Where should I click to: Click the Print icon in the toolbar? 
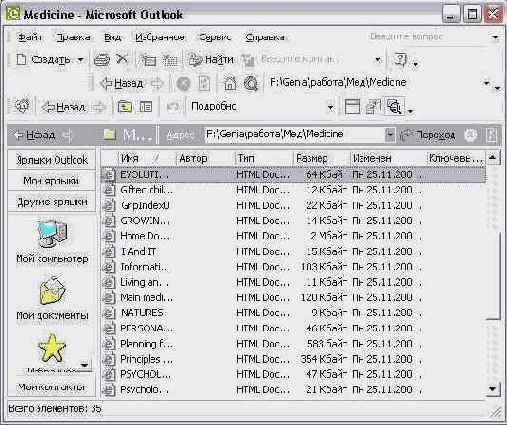click(102, 60)
